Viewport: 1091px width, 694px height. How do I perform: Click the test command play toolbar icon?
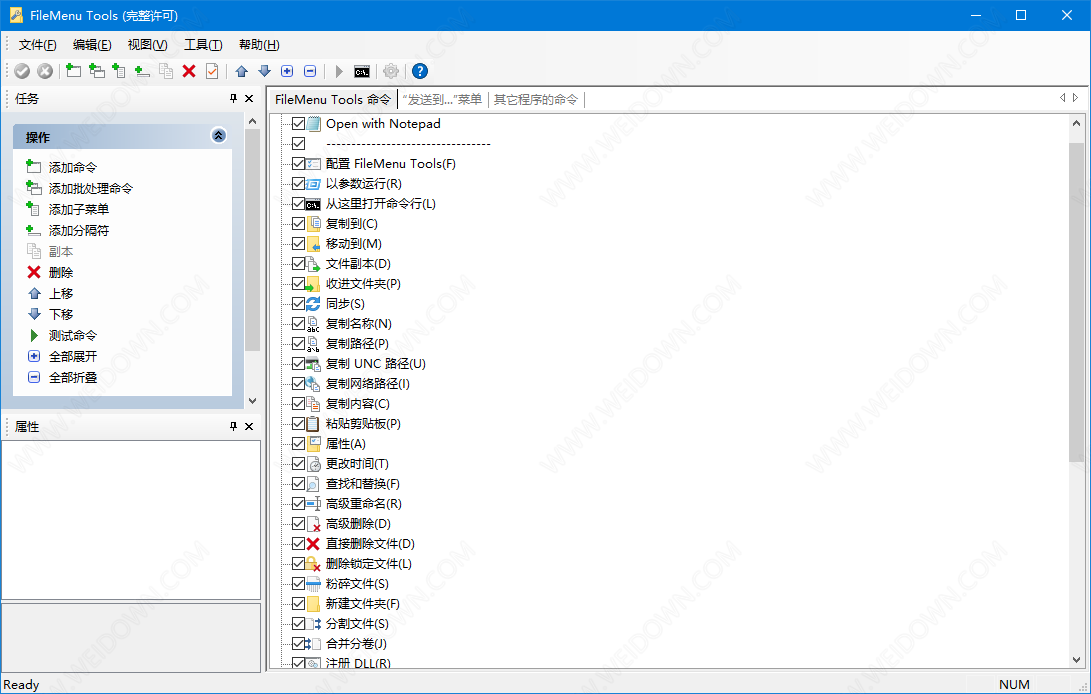click(x=339, y=71)
